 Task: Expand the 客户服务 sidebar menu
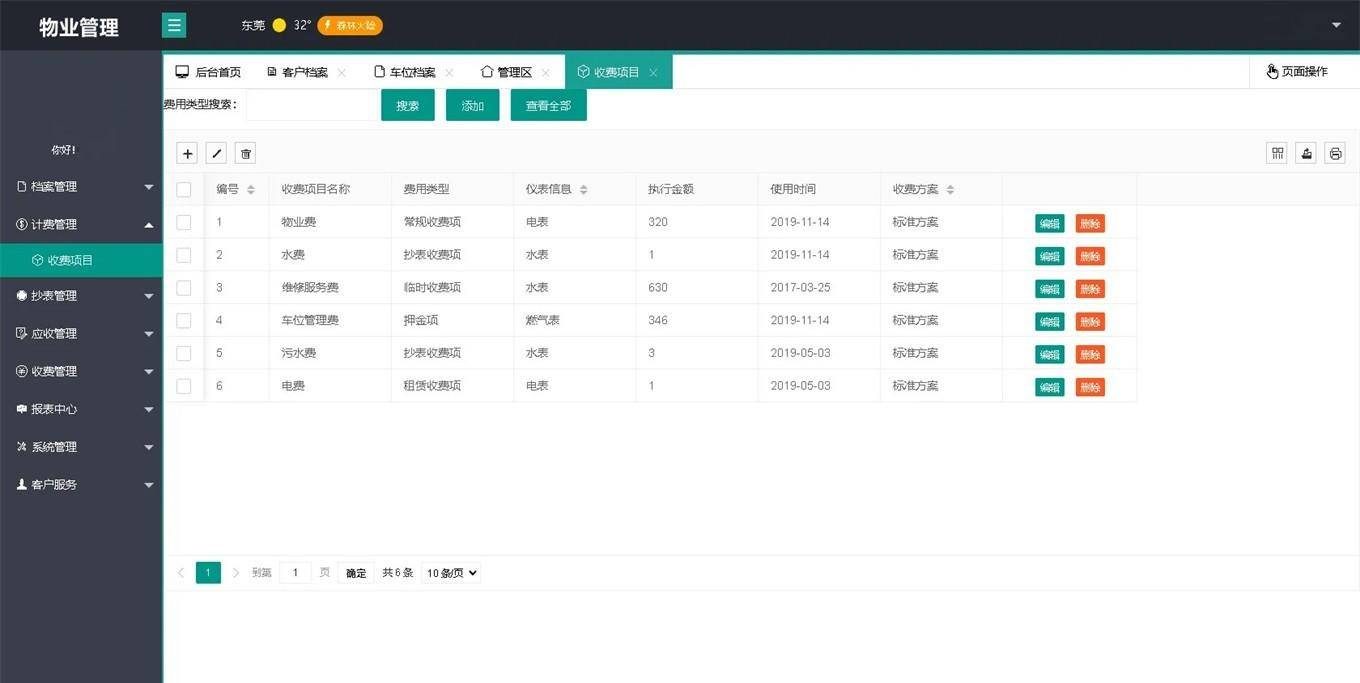coord(81,485)
